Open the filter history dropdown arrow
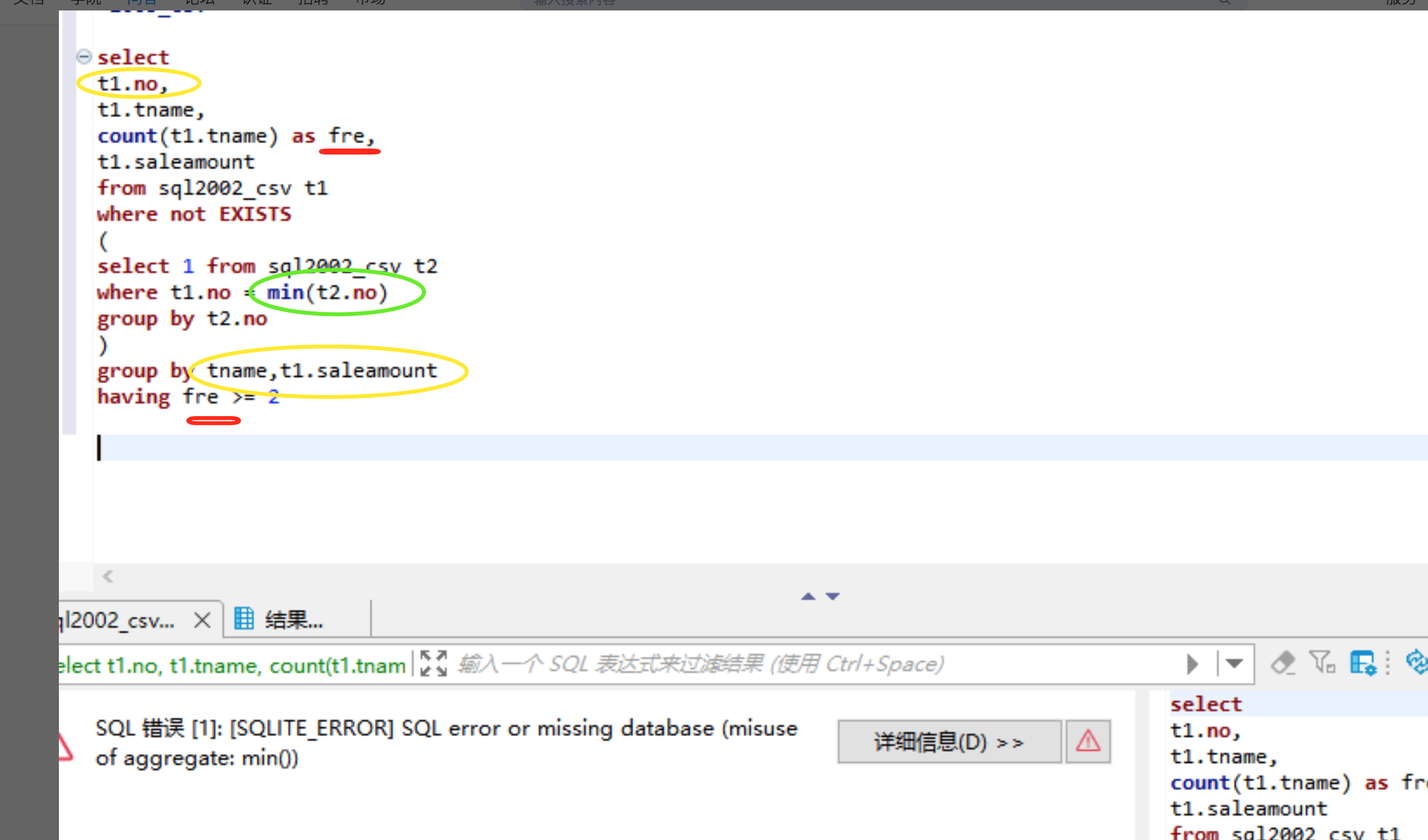This screenshot has height=840, width=1428. [x=1234, y=664]
